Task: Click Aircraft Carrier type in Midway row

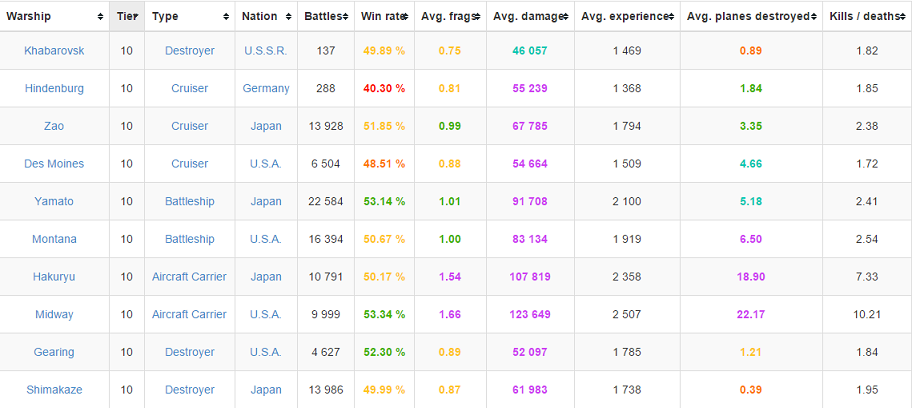Action: 190,314
